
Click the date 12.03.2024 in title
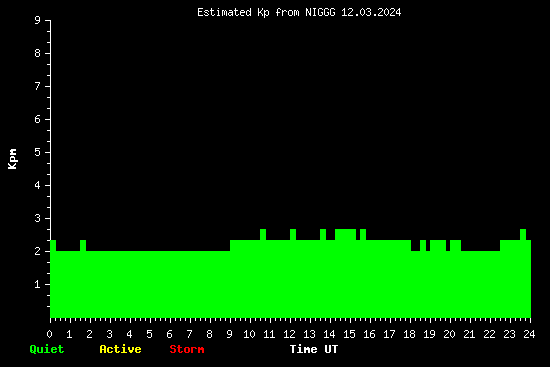[371, 13]
